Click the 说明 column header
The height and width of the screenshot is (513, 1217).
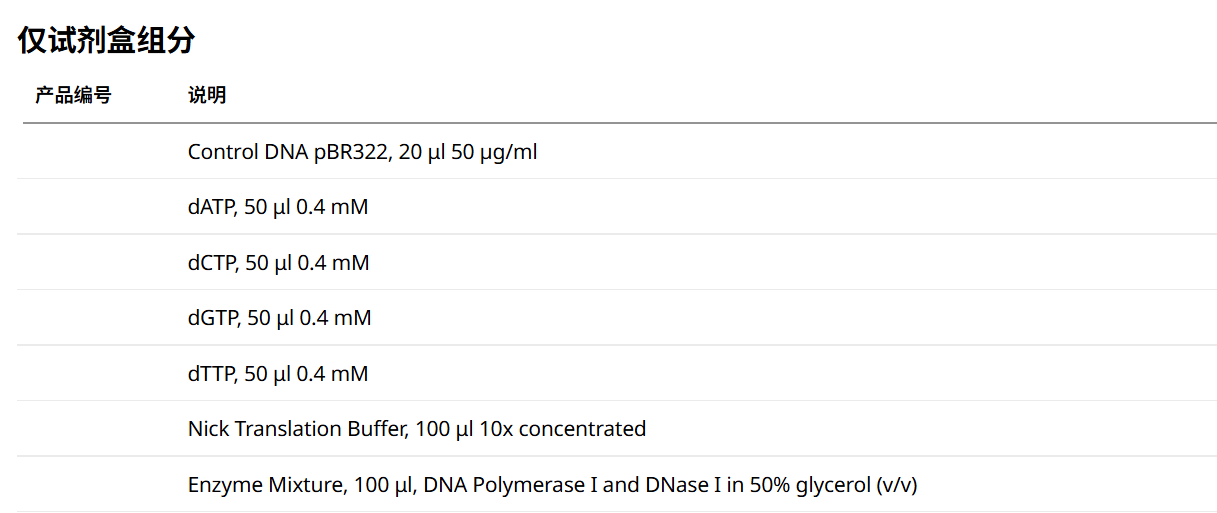click(x=207, y=96)
